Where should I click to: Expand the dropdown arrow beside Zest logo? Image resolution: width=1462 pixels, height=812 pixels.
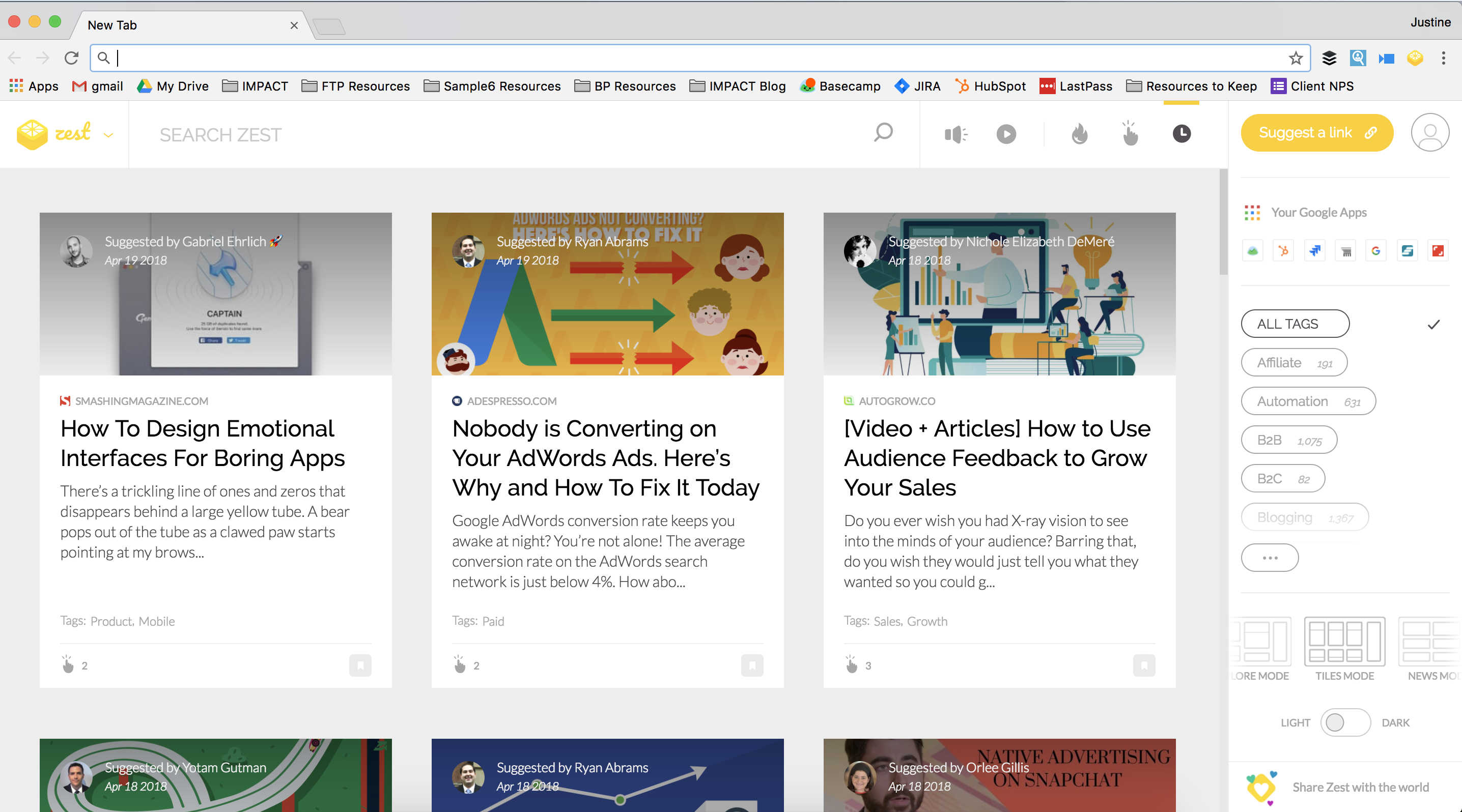coord(108,135)
